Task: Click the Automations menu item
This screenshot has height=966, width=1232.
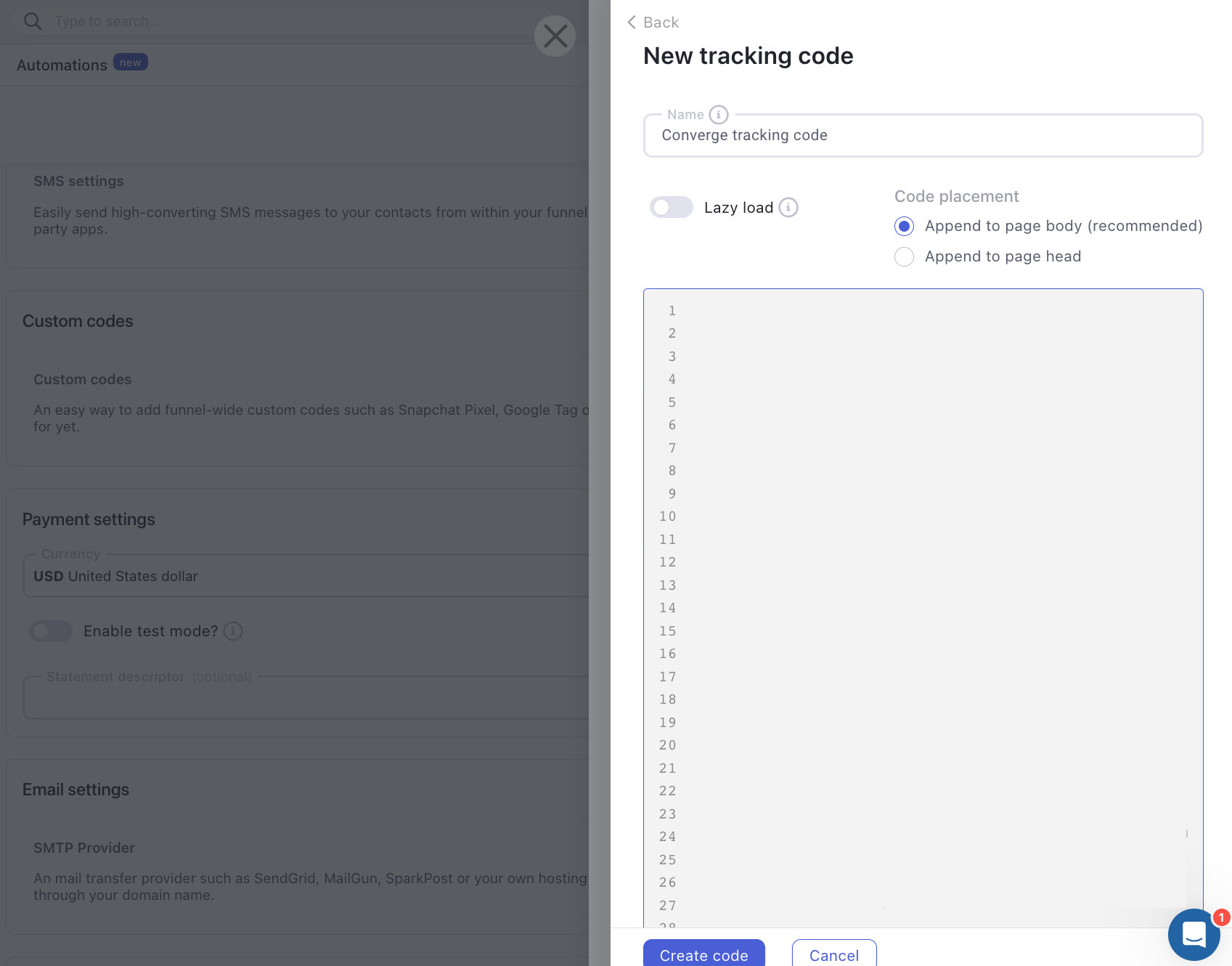Action: click(x=61, y=65)
